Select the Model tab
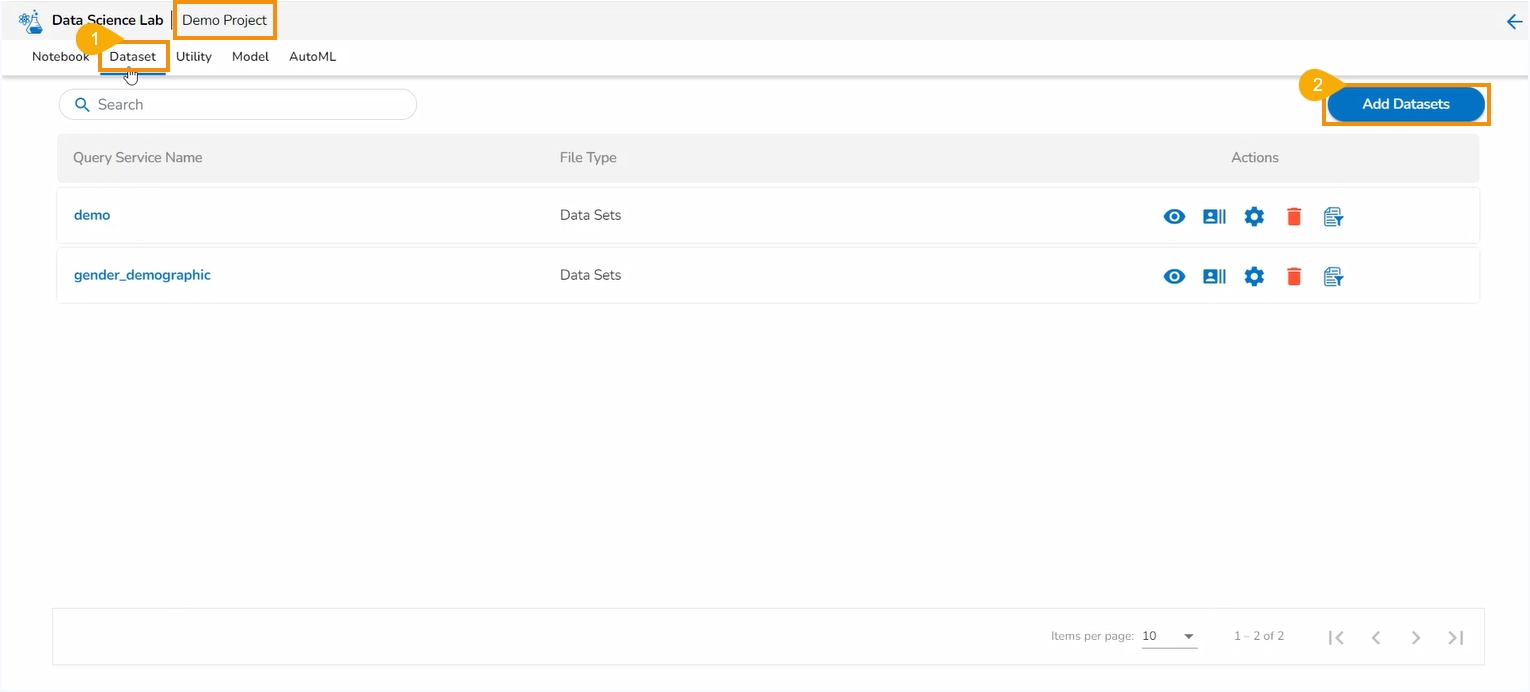1530x692 pixels. 250,57
